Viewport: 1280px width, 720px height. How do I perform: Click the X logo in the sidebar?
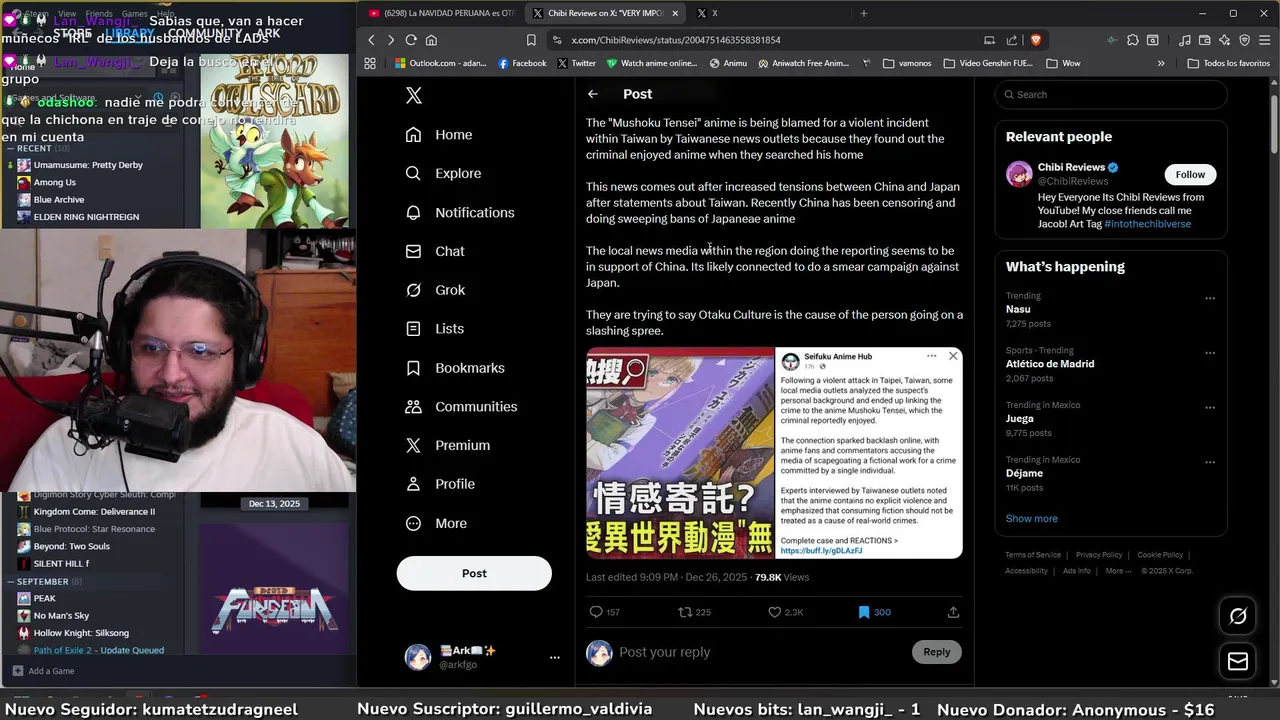tap(414, 96)
